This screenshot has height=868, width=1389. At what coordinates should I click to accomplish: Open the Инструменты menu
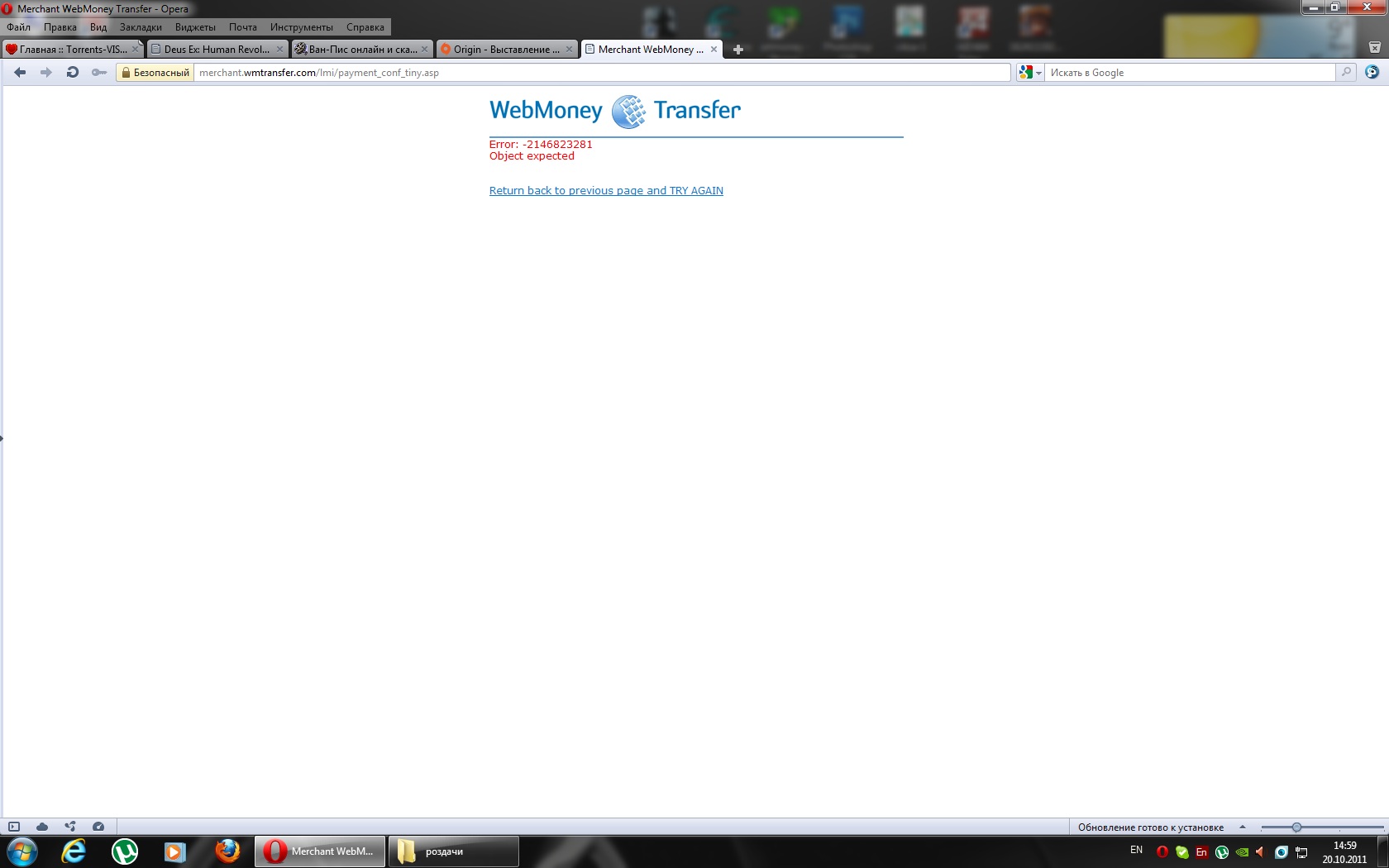[x=302, y=27]
